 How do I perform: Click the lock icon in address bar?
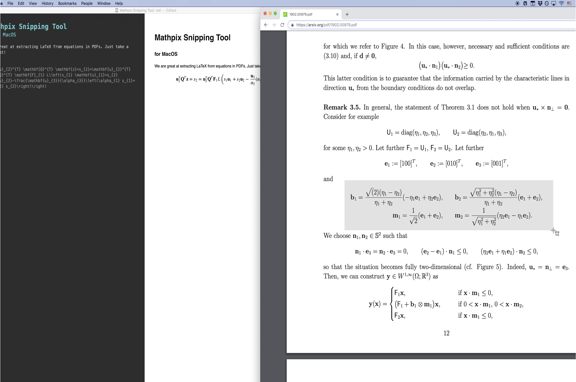(292, 25)
